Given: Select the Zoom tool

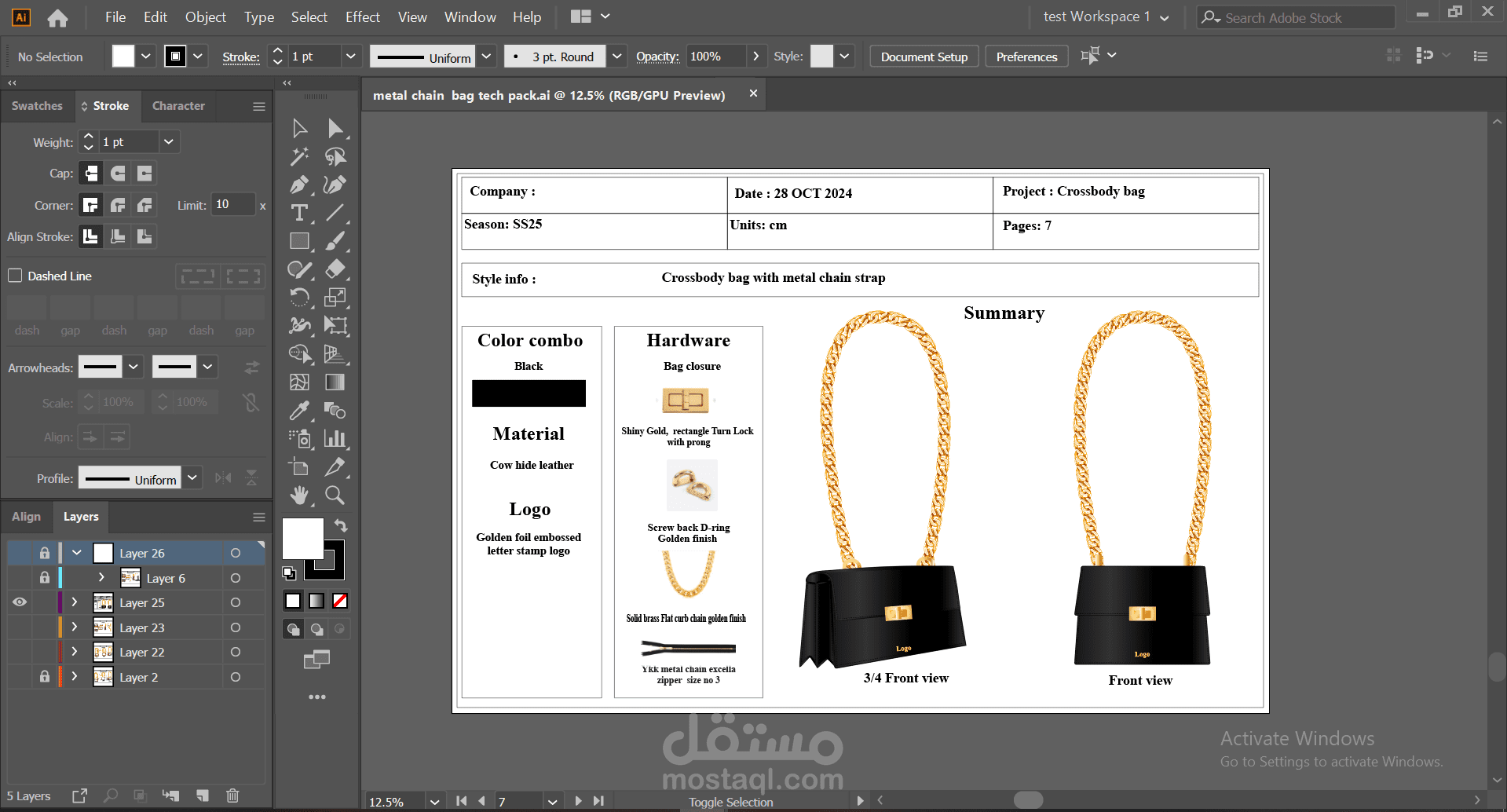Looking at the screenshot, I should tap(335, 496).
